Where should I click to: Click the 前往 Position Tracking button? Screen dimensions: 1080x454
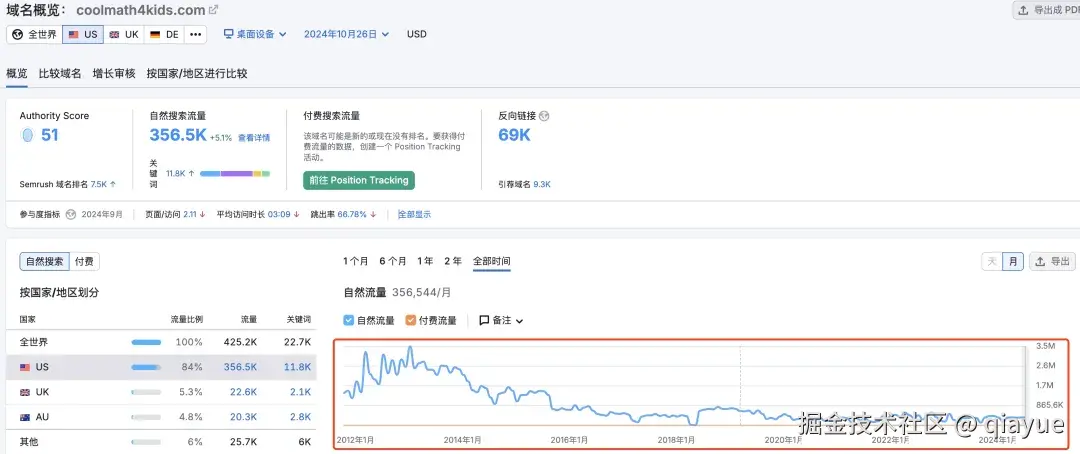pos(359,180)
